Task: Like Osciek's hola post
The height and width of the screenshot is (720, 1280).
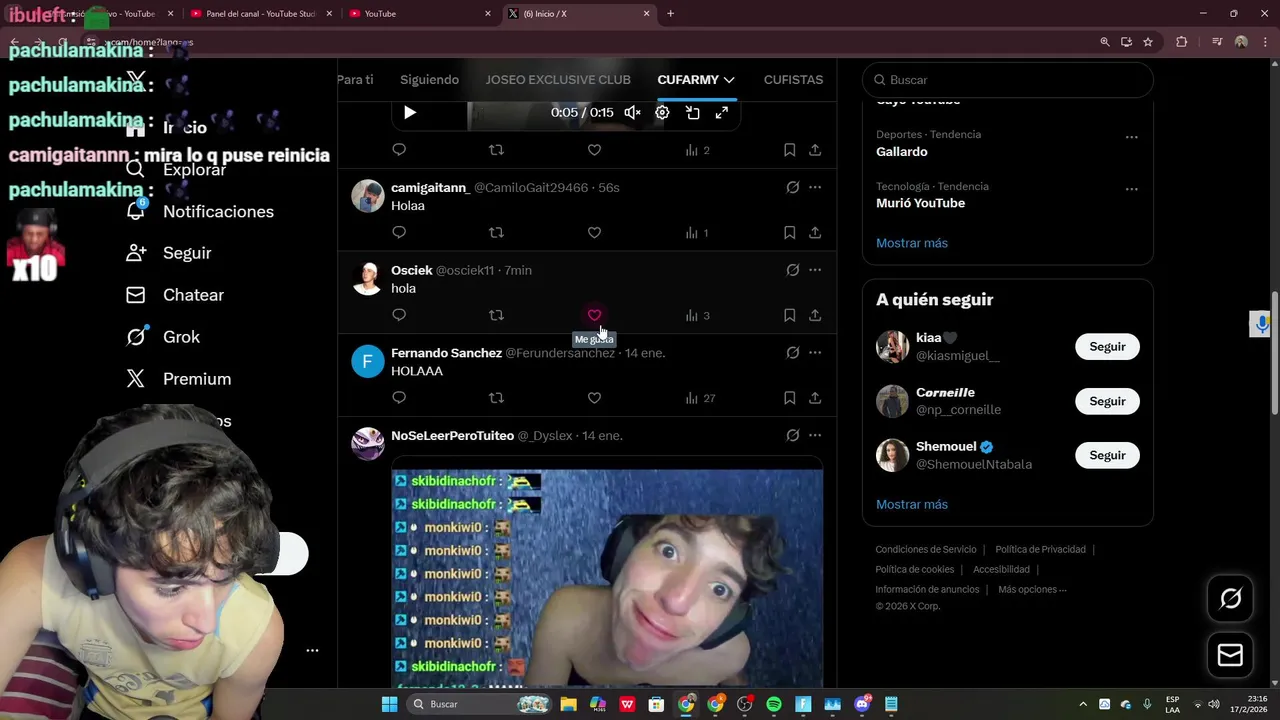Action: (x=594, y=315)
